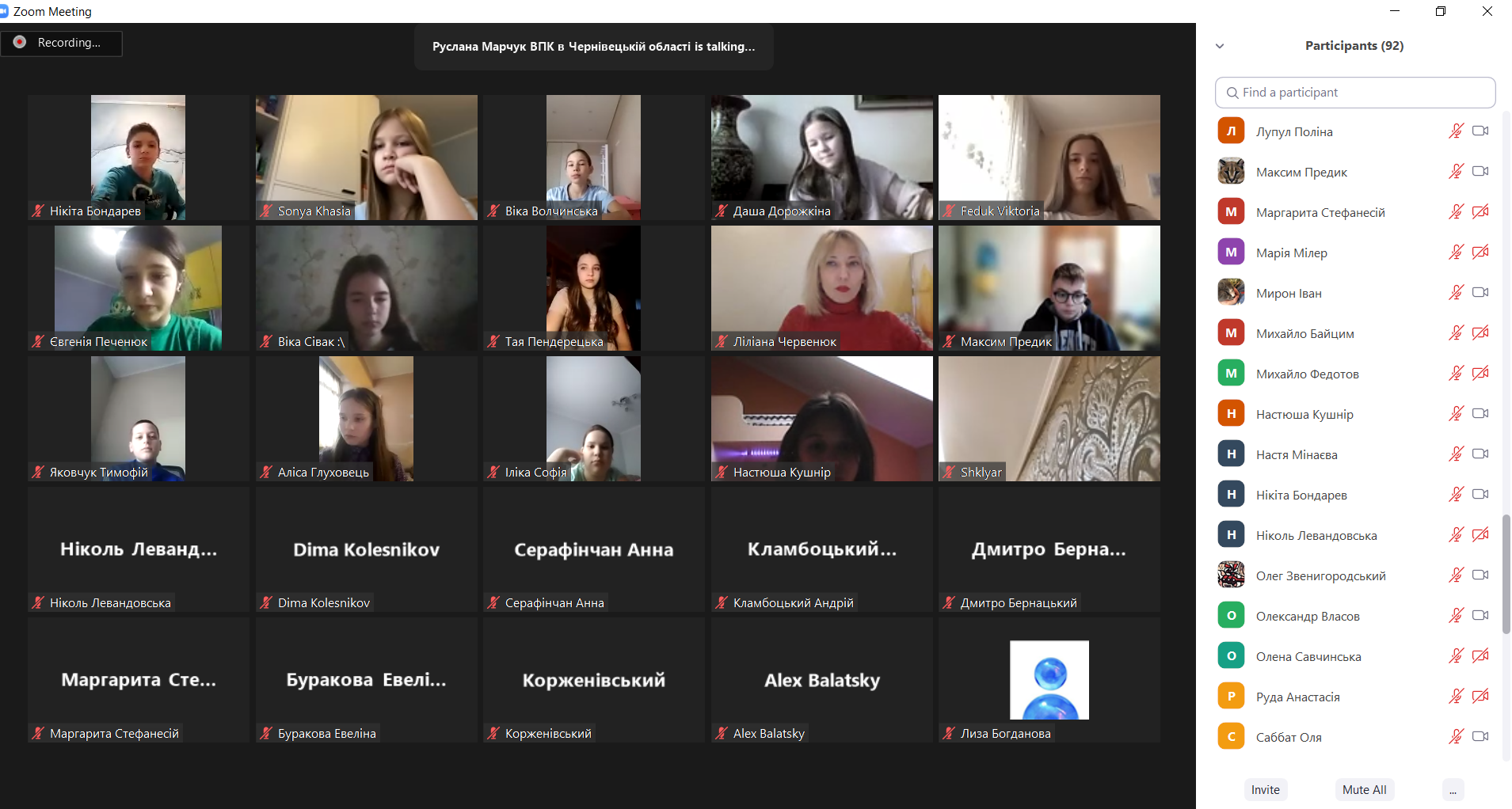Viewport: 1512px width, 809px height.
Task: Click the Євгенія Печенюк video tile
Action: pyautogui.click(x=139, y=288)
